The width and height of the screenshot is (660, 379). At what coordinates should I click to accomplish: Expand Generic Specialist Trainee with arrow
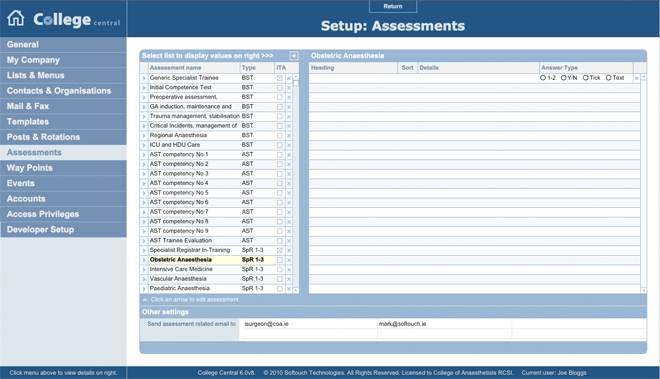(x=144, y=78)
